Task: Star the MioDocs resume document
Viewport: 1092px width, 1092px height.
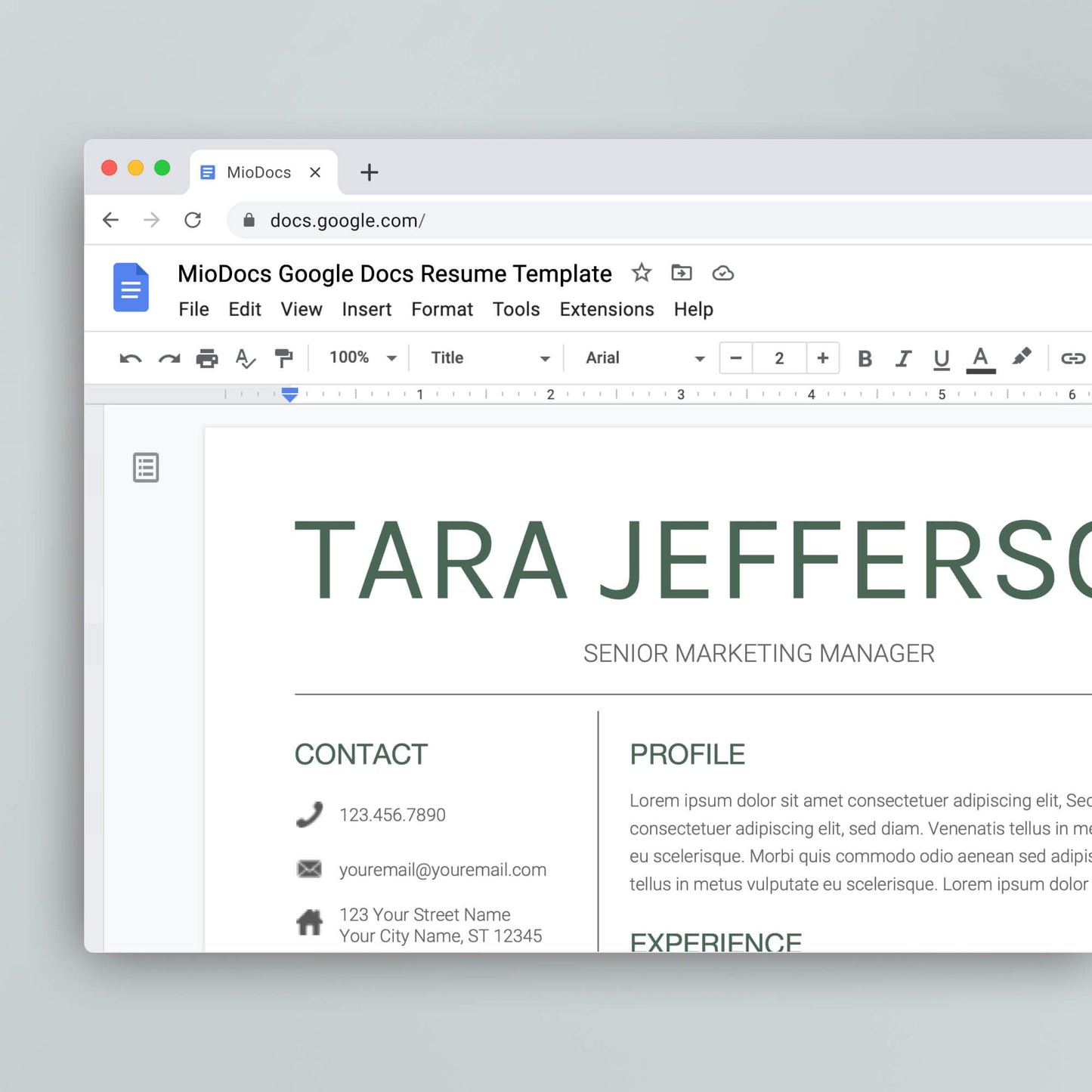Action: pos(642,273)
